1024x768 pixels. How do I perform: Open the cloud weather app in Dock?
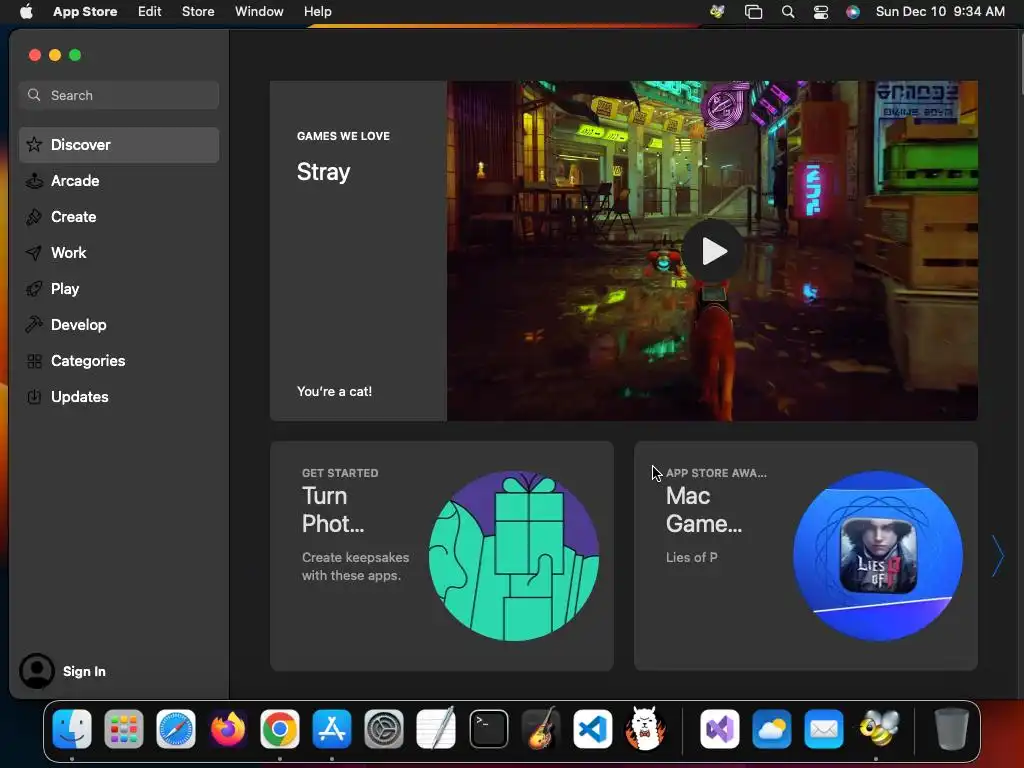point(771,729)
